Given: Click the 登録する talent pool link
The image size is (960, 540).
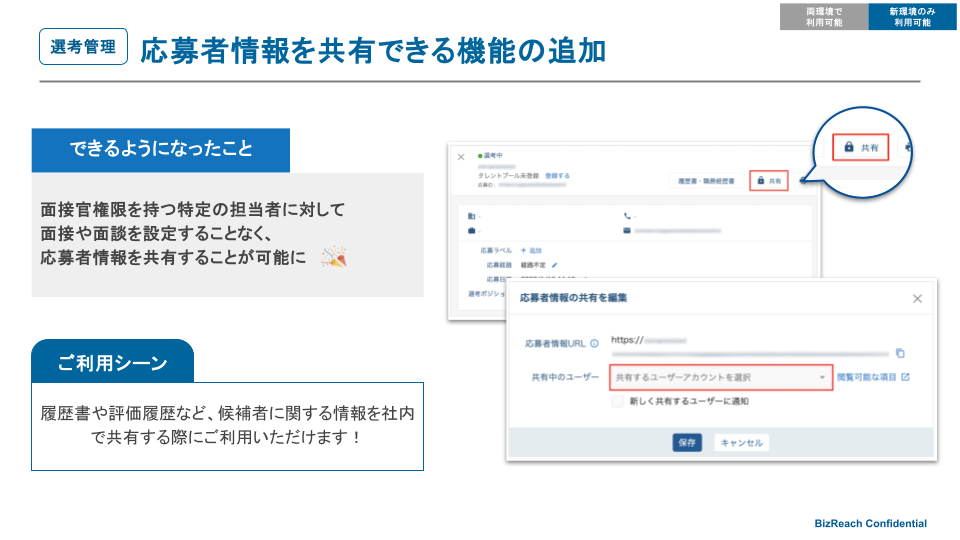Looking at the screenshot, I should (x=557, y=176).
